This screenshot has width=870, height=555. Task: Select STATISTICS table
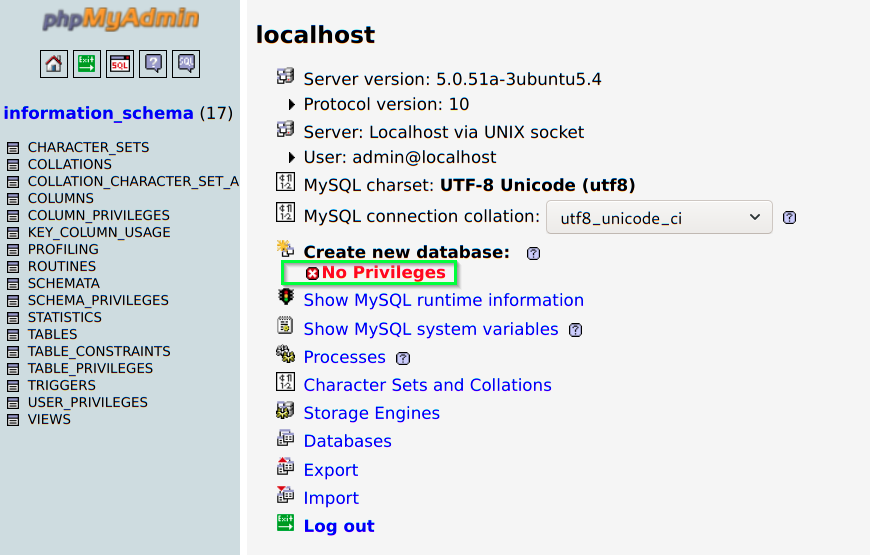pyautogui.click(x=65, y=317)
